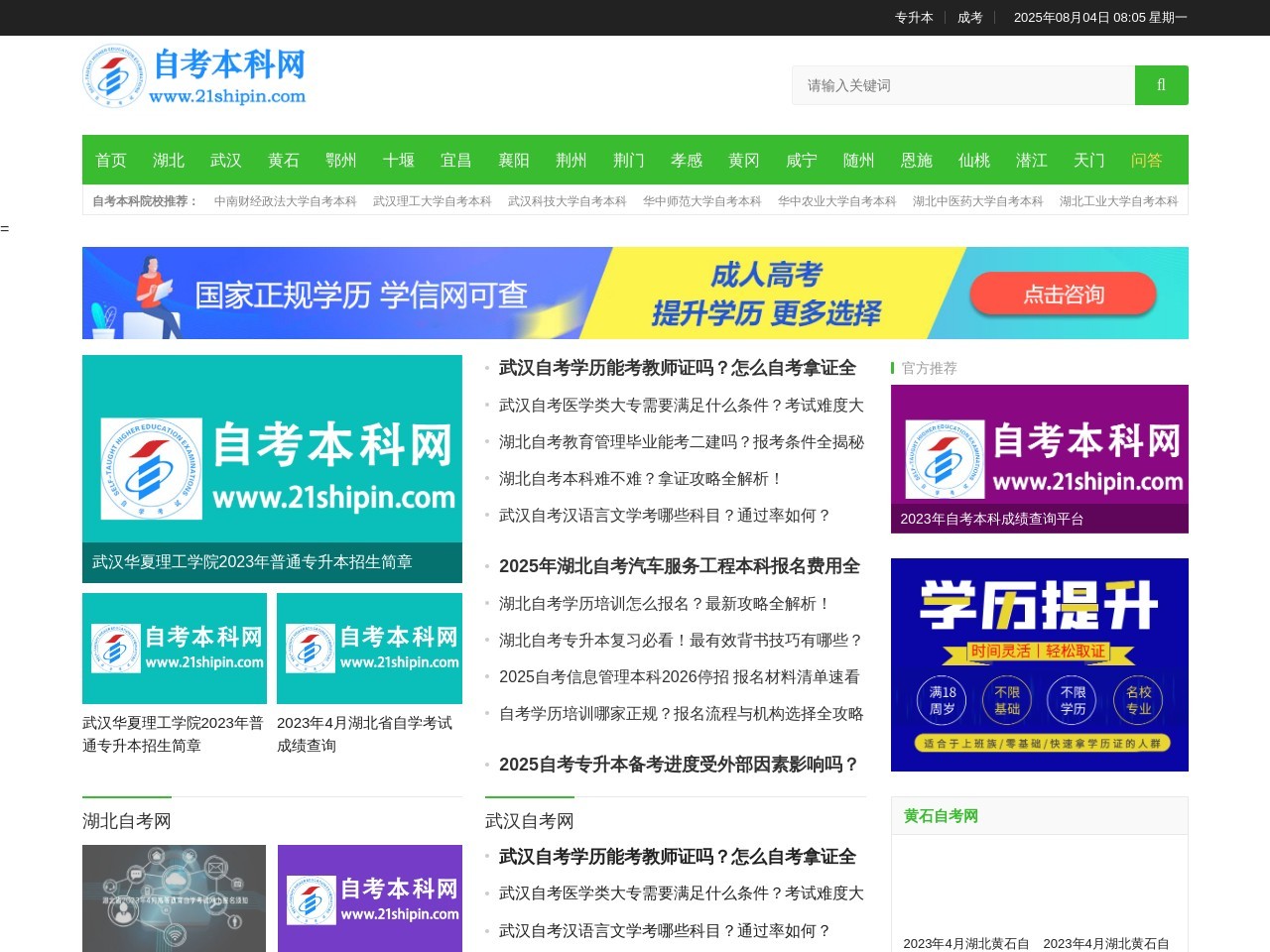Open the 学历提升 advertisement banner

(x=1040, y=664)
